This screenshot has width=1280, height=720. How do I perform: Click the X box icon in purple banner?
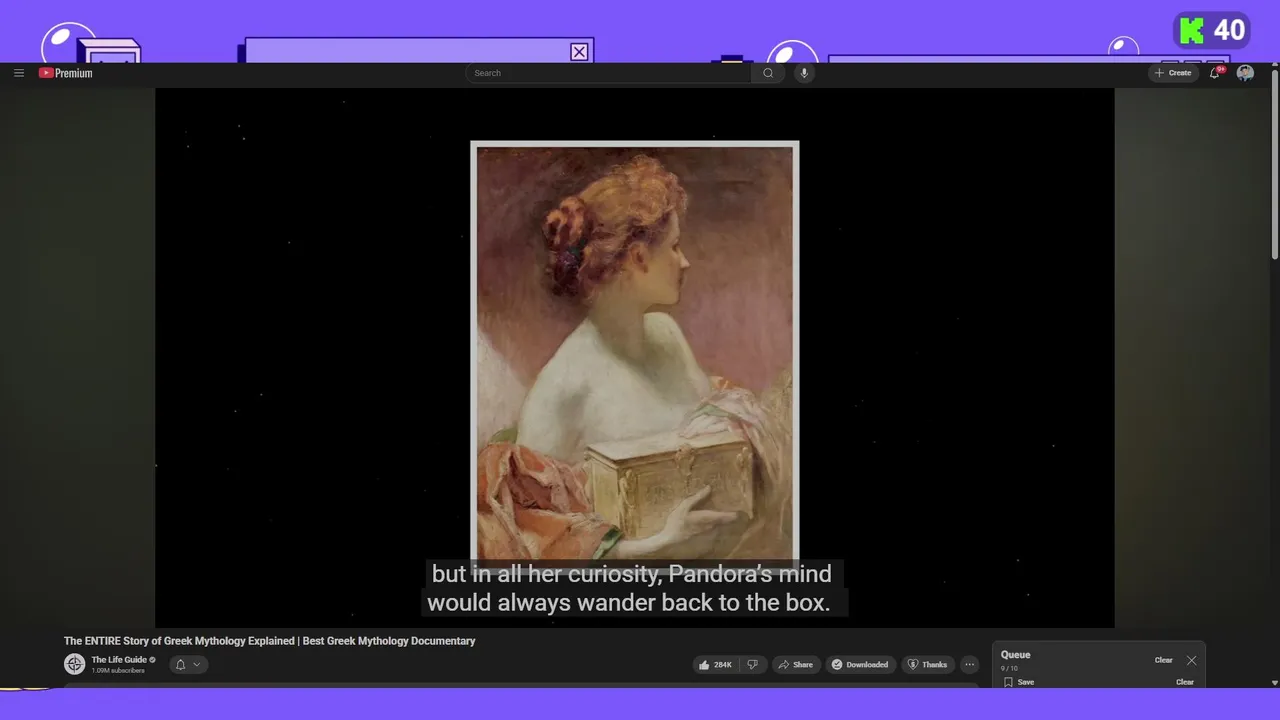pyautogui.click(x=579, y=52)
